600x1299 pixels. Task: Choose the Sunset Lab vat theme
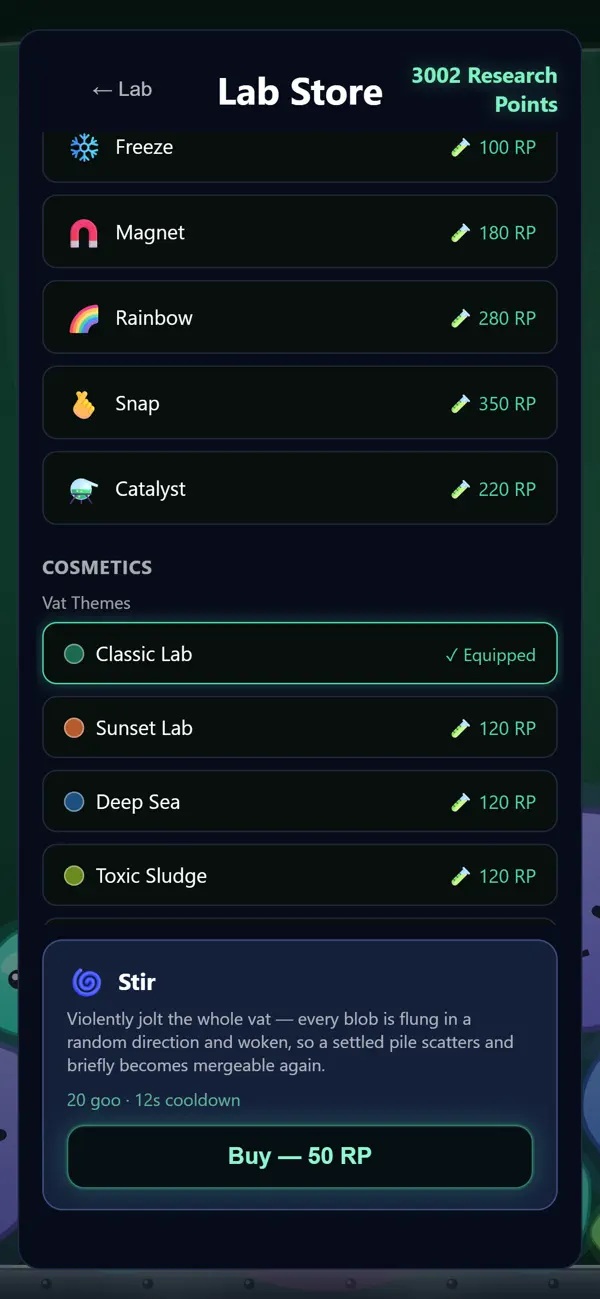(300, 728)
